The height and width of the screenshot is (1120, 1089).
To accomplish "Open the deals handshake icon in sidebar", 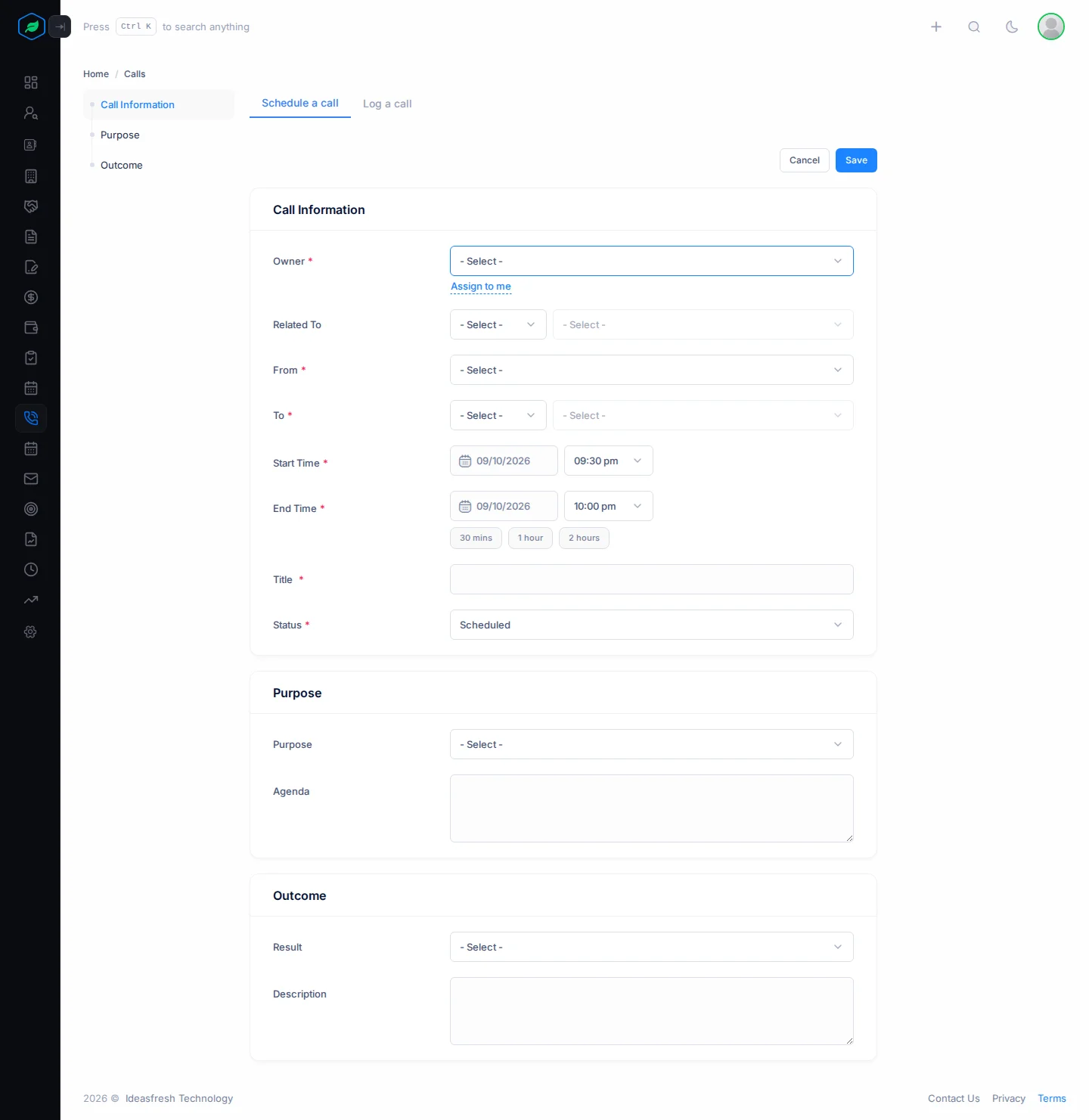I will (31, 206).
